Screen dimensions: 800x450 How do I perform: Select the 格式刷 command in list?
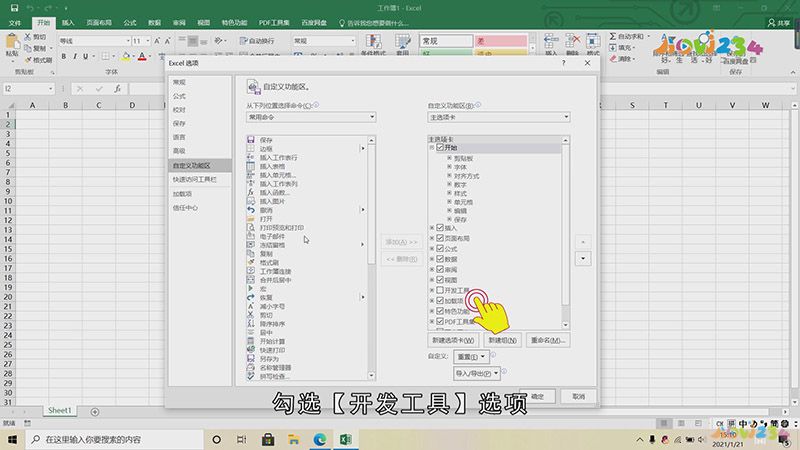(269, 262)
